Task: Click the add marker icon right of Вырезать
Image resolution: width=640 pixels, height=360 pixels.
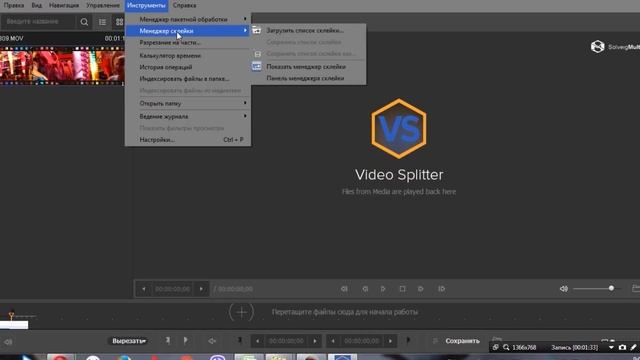Action: tap(168, 340)
